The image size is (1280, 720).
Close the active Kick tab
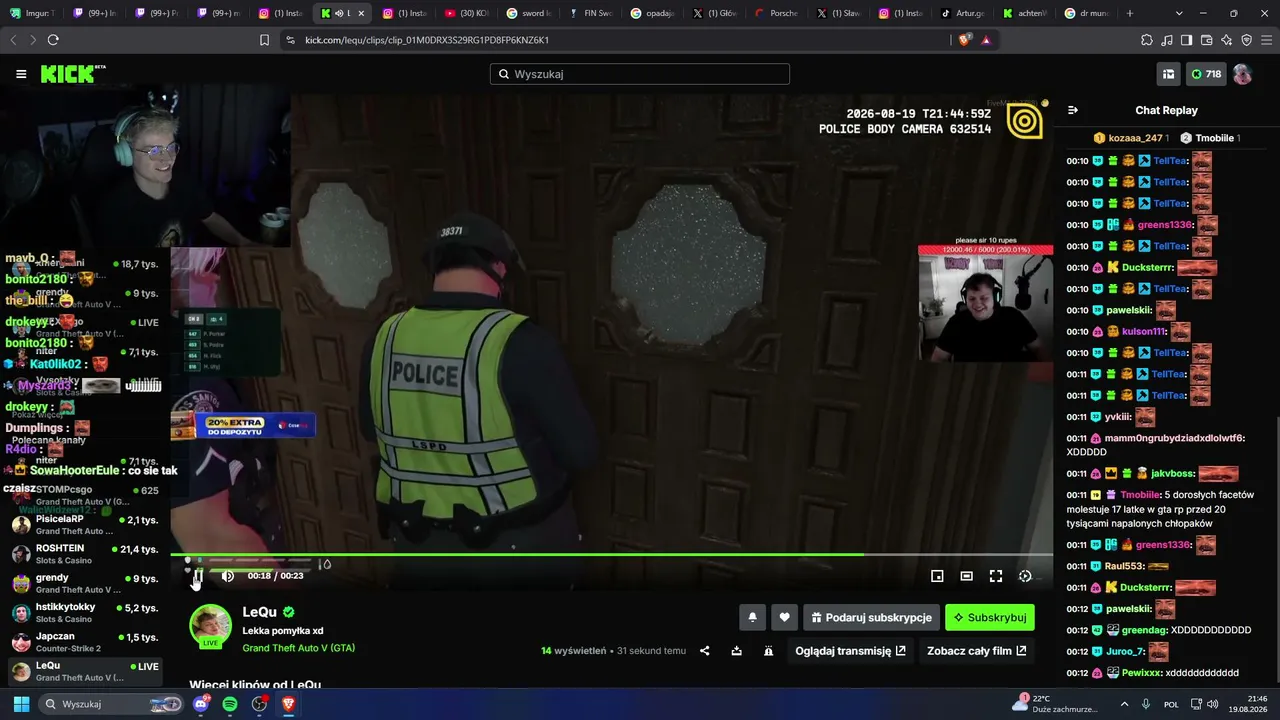coord(361,13)
